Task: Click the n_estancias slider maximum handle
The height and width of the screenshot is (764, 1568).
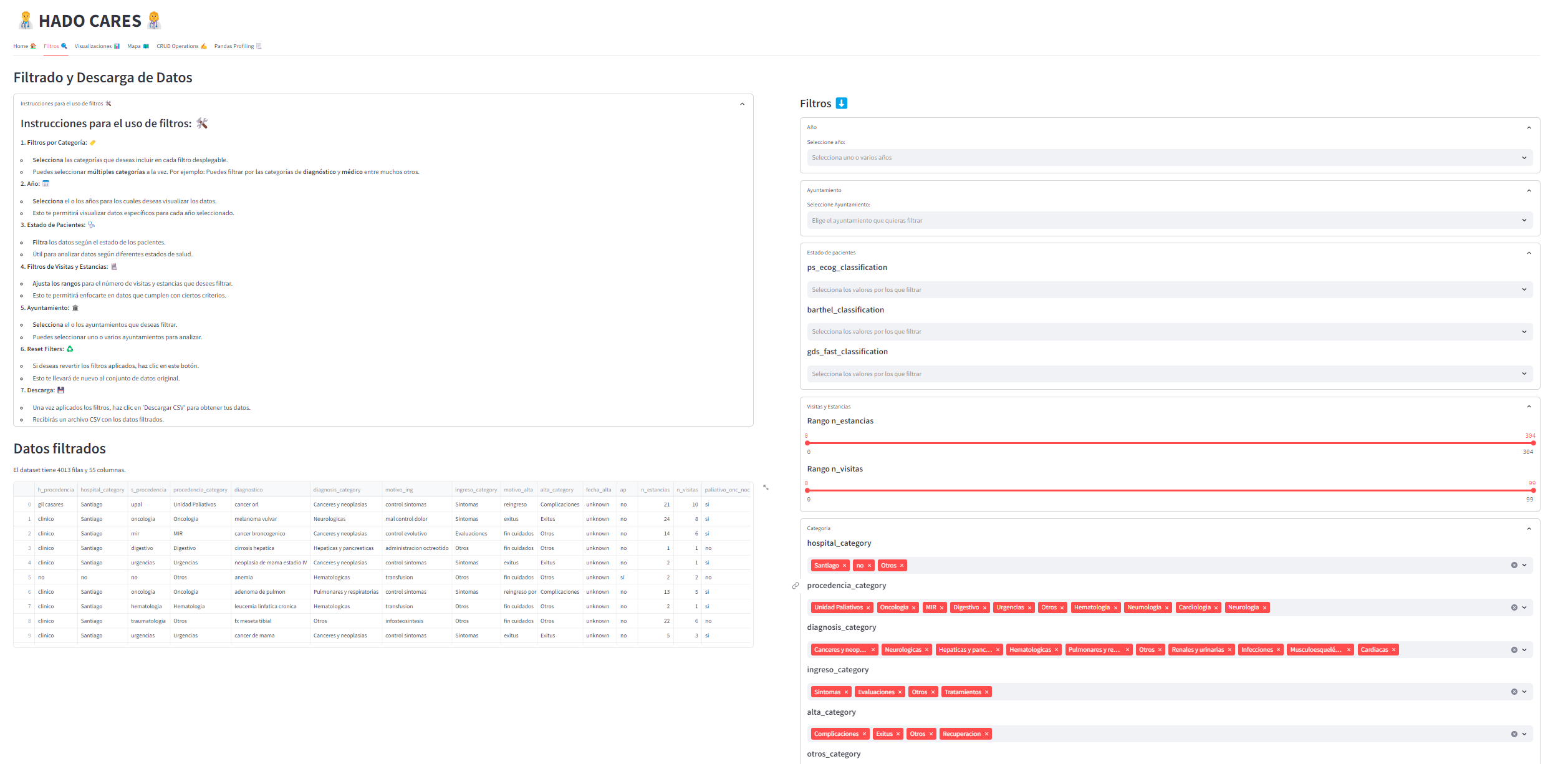Action: (1533, 443)
